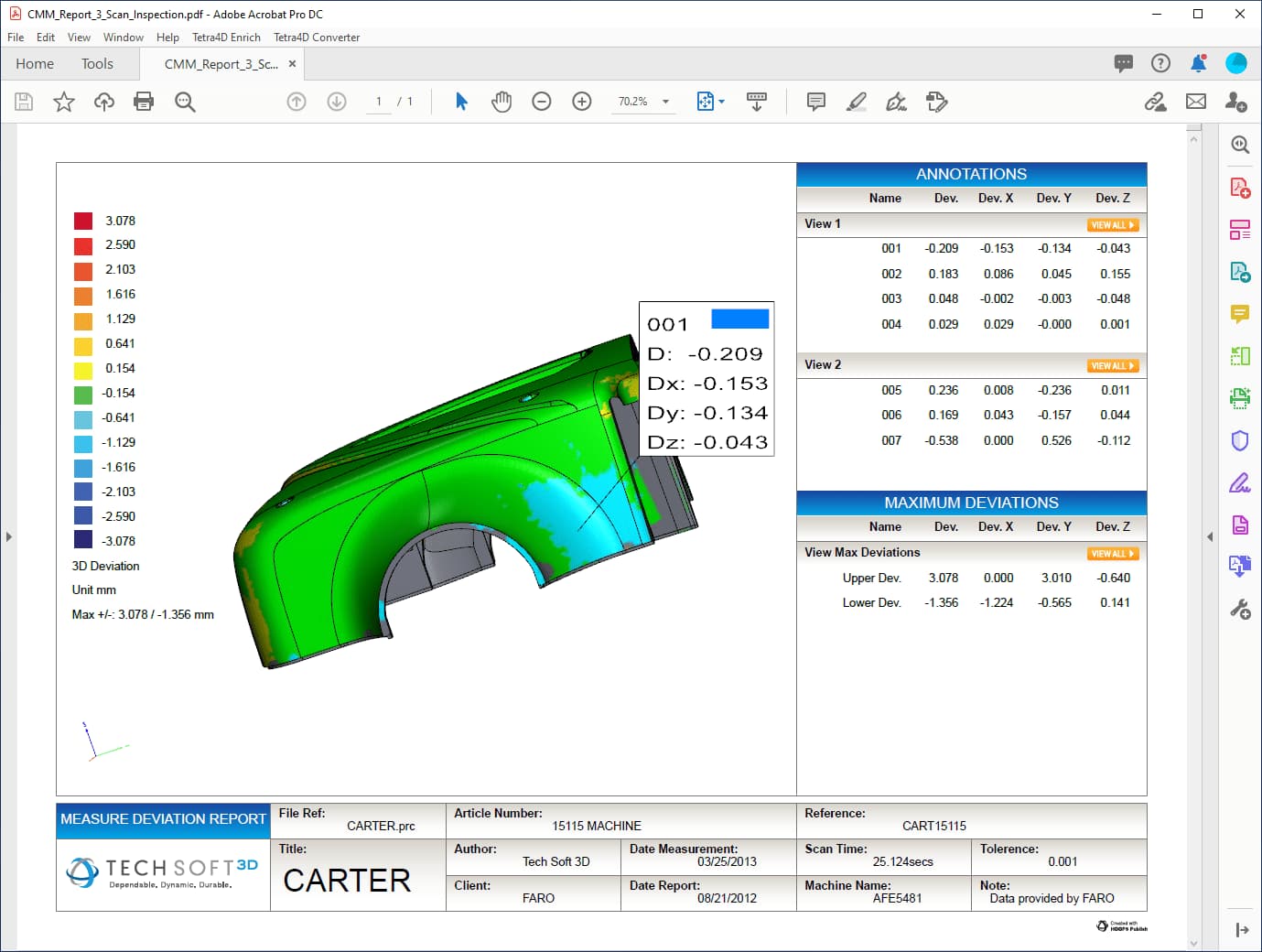Viewport: 1262px width, 952px height.
Task: Open the notifications bell
Action: pyautogui.click(x=1198, y=63)
